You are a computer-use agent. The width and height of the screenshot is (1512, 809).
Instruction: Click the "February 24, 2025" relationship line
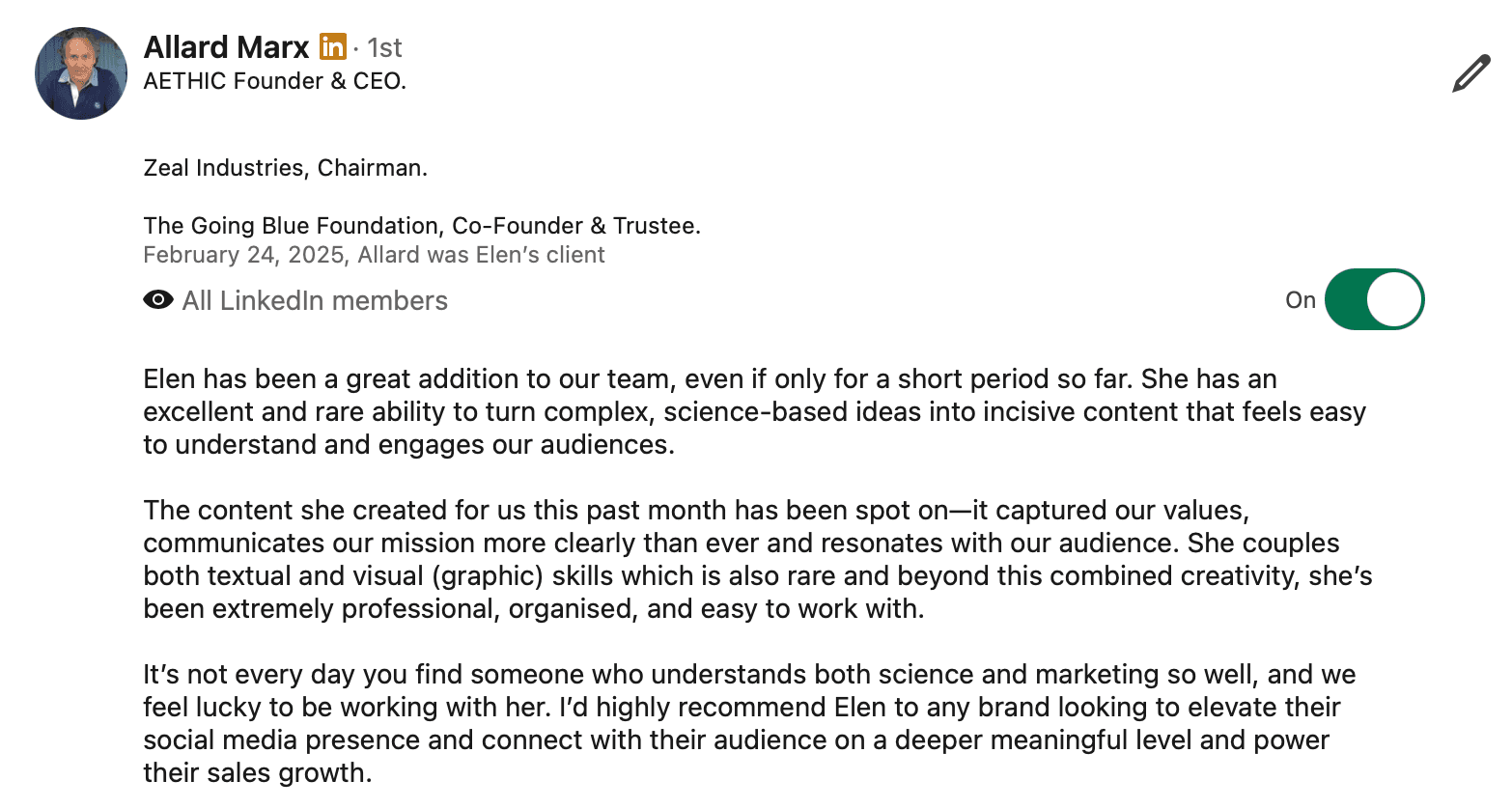pos(374,255)
